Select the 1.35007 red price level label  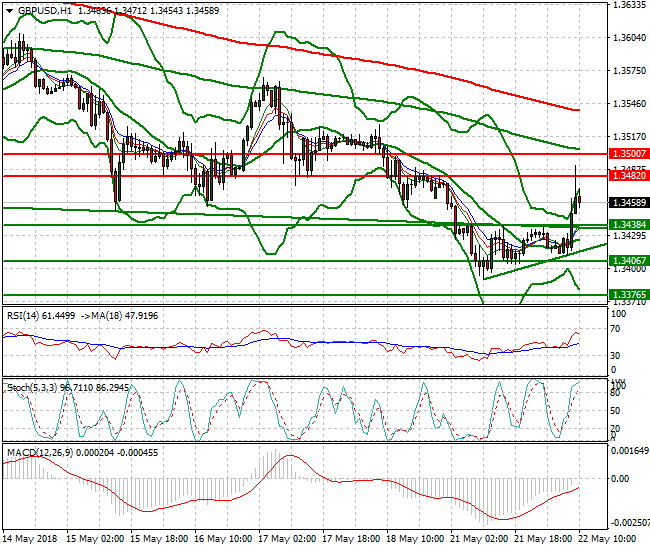click(x=629, y=154)
